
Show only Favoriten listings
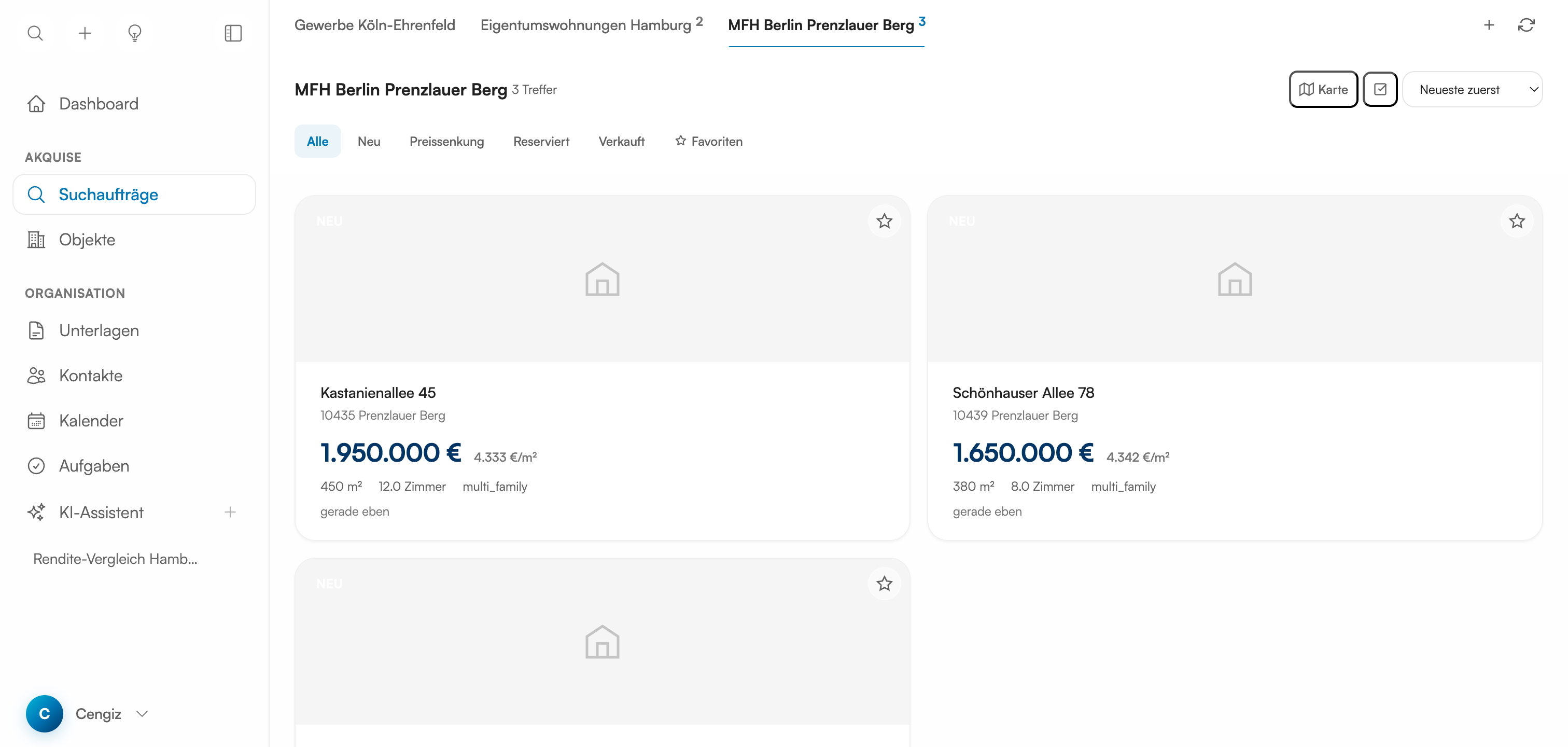click(x=709, y=141)
